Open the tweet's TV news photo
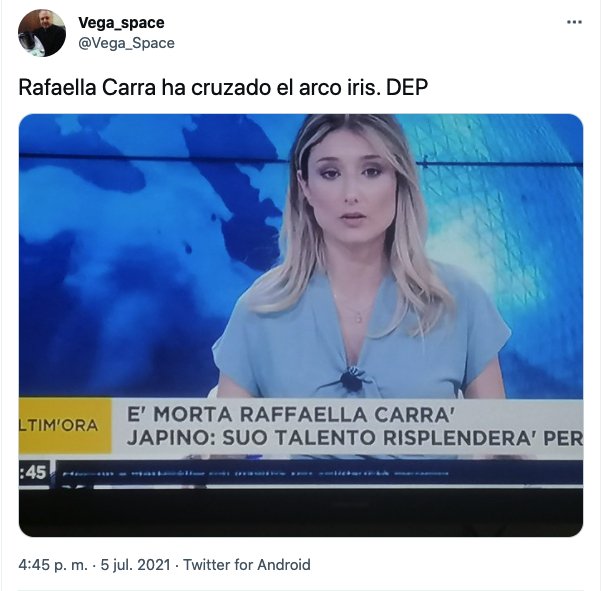Viewport: 604px width, 591px height. point(301,325)
